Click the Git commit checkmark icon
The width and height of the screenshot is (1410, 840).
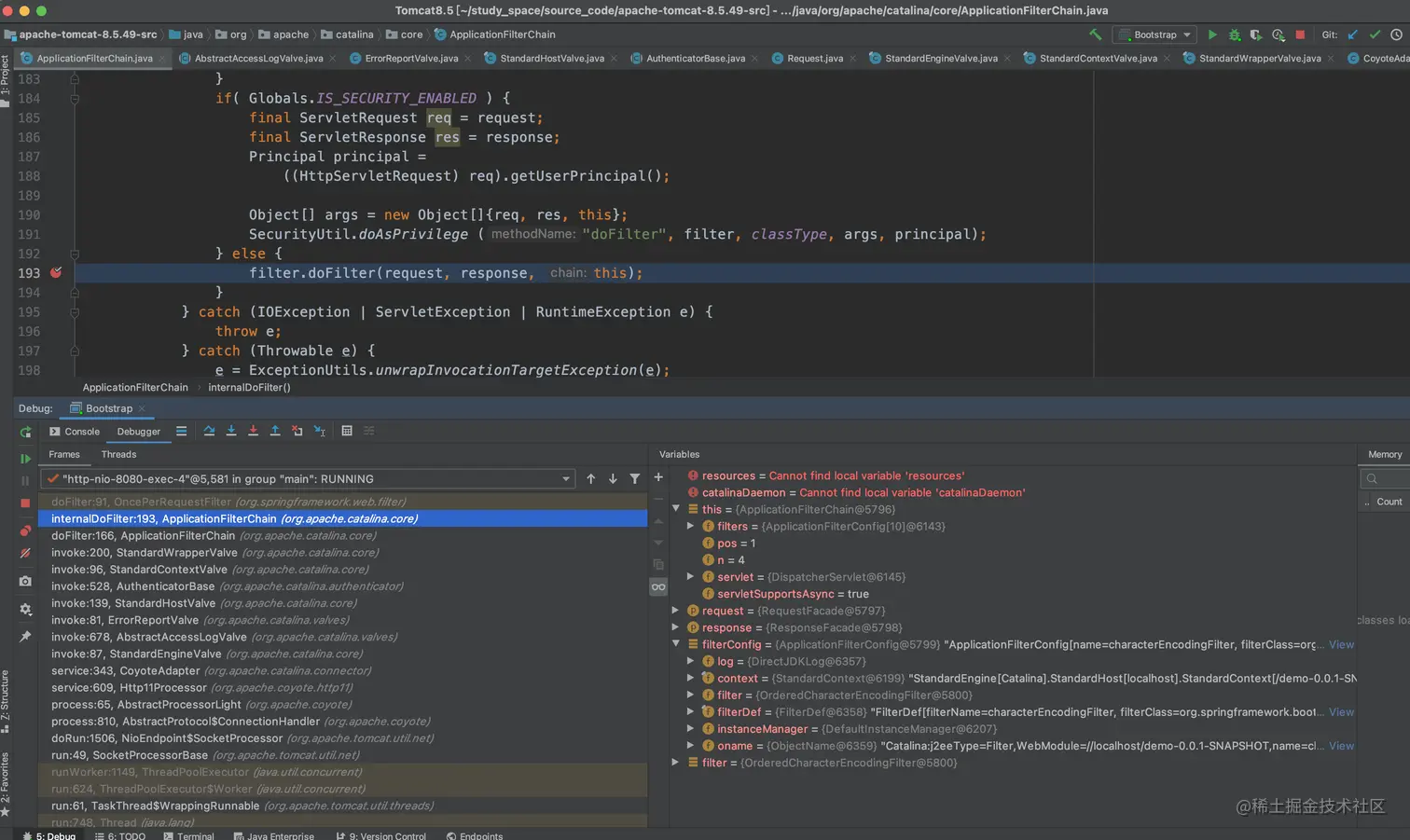pos(1375,34)
